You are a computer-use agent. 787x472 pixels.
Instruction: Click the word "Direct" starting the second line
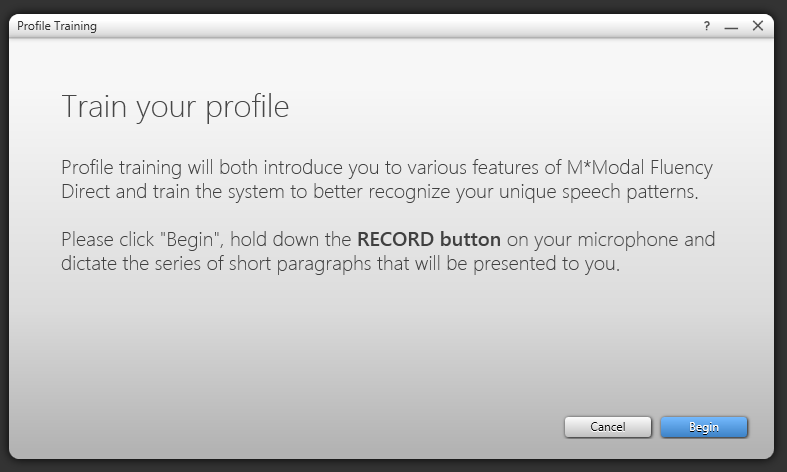(x=88, y=191)
